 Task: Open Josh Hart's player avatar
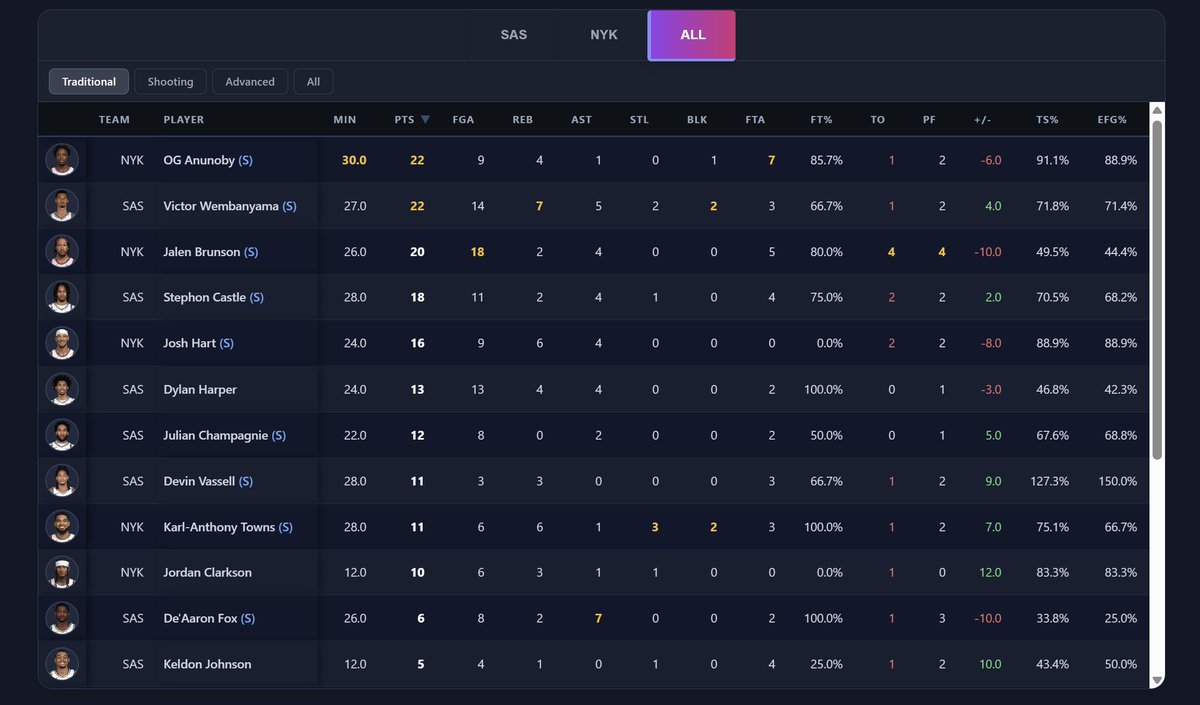62,343
